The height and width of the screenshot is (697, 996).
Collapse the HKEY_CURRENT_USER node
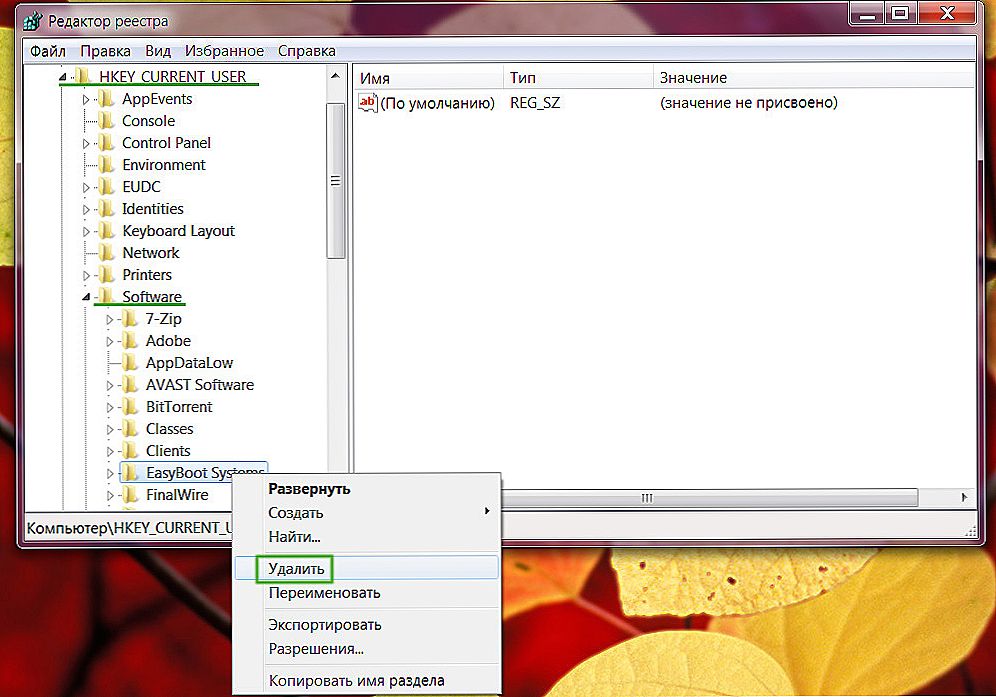pos(62,77)
